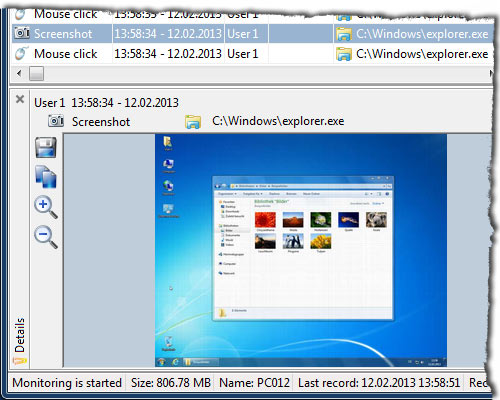Zoom out with the minus magnifier icon
500x400 pixels.
[x=46, y=237]
